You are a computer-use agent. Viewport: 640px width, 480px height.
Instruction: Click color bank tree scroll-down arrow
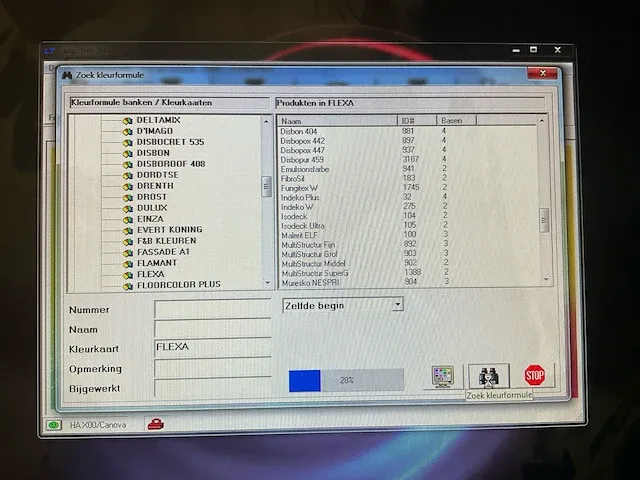pos(267,282)
